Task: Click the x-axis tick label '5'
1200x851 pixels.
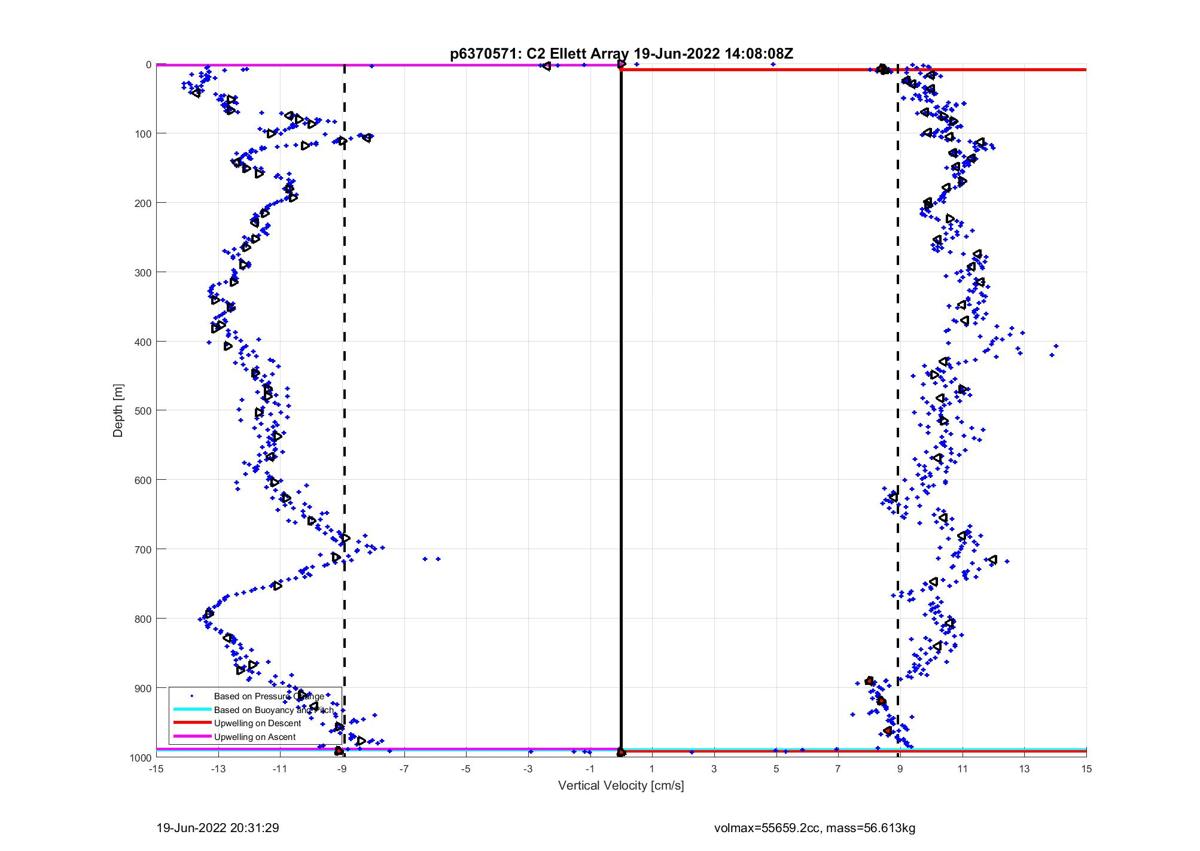Action: [x=776, y=769]
